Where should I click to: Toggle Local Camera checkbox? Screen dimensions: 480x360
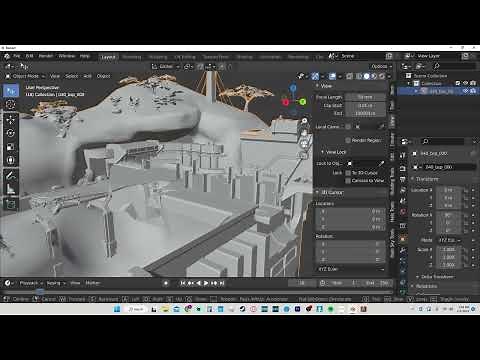tap(348, 127)
